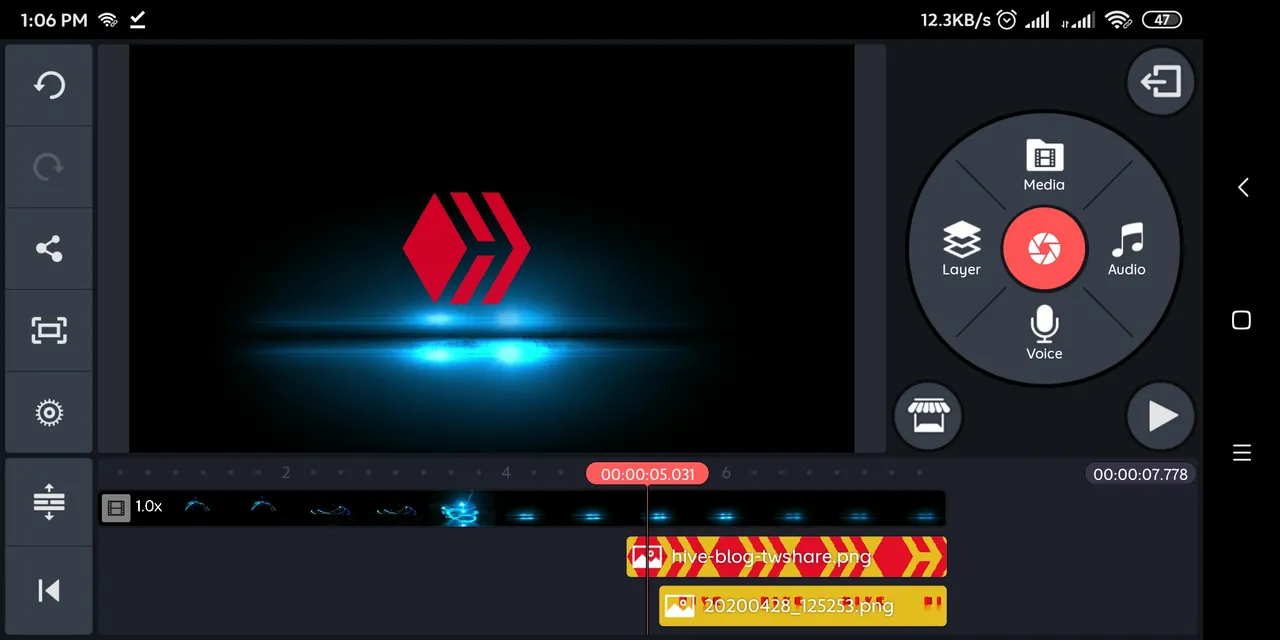Tap the capture frame icon
This screenshot has width=1280, height=640.
(x=49, y=331)
